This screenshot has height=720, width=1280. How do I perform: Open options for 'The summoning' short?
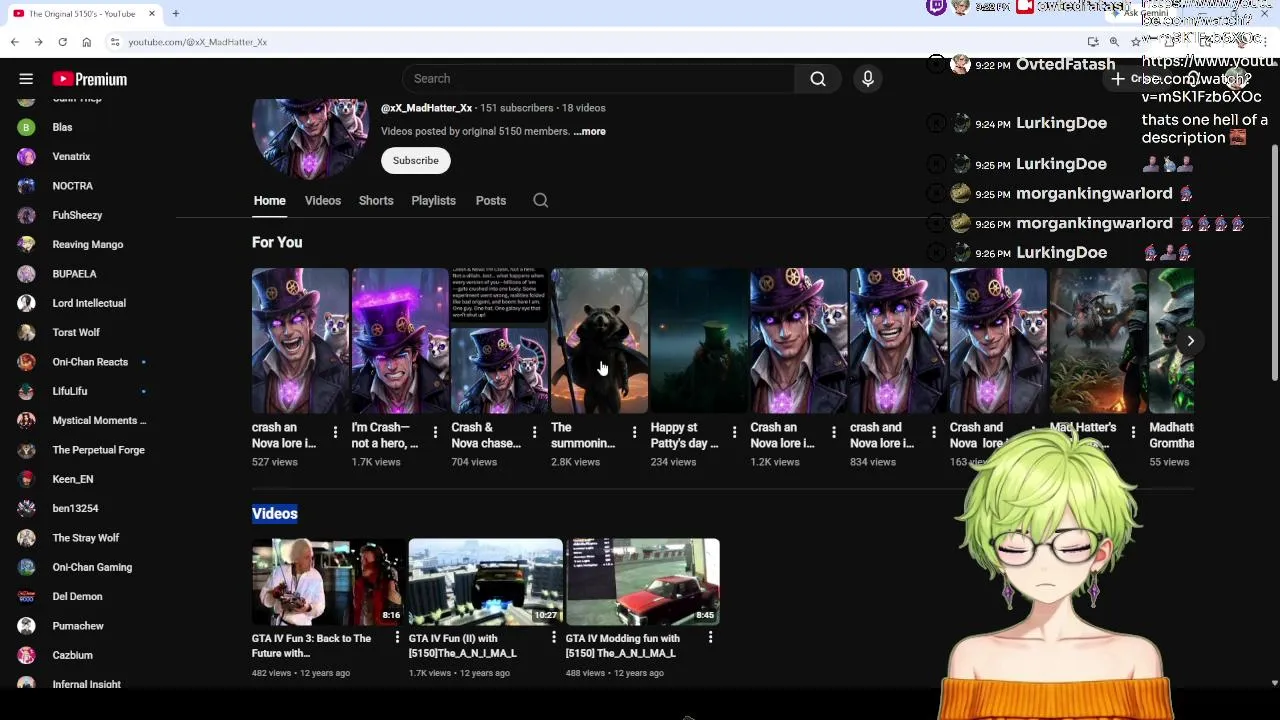(x=634, y=432)
